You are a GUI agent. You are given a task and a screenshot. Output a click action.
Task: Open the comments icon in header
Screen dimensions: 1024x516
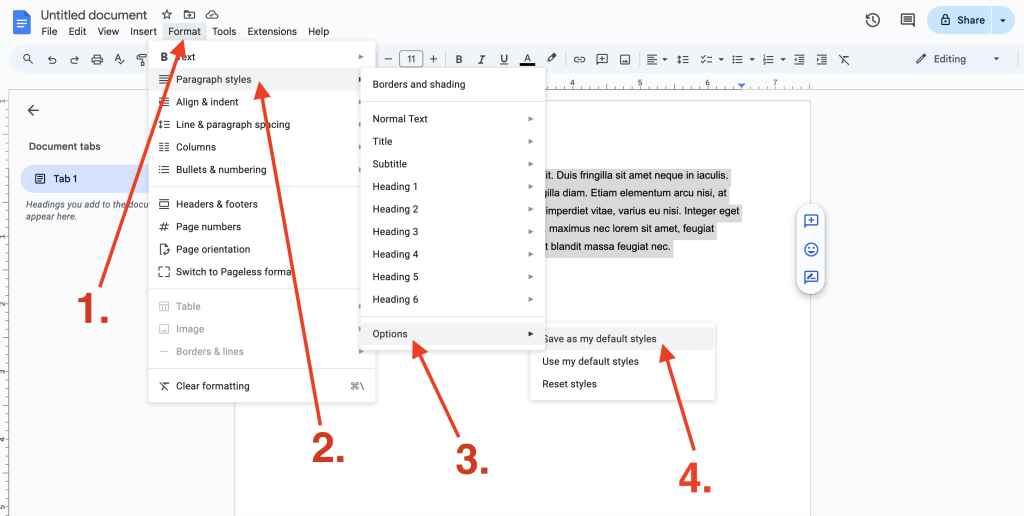coord(907,20)
